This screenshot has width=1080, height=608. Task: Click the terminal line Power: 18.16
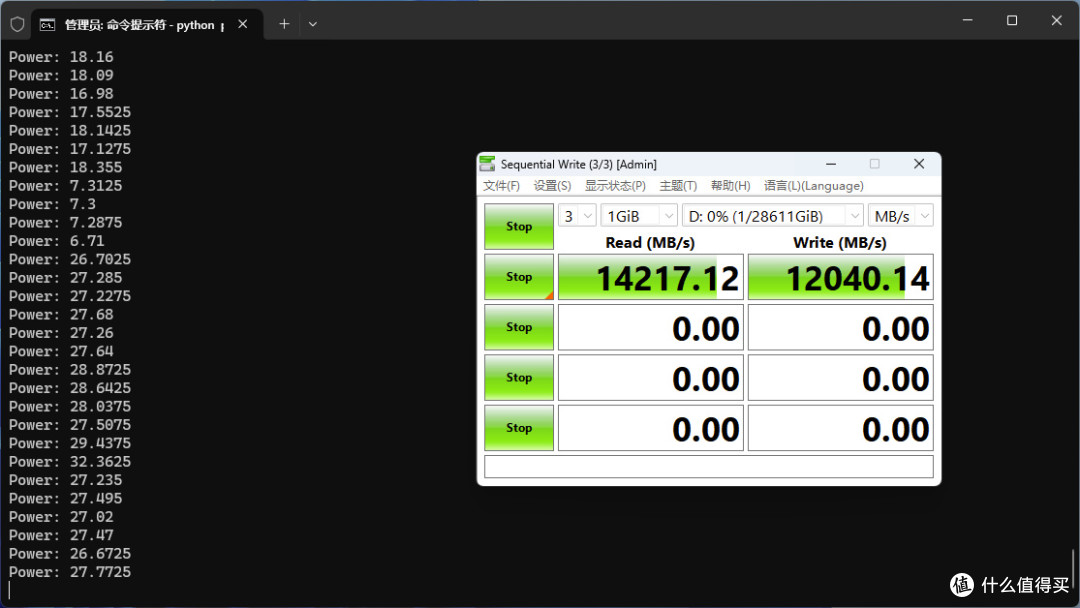(61, 57)
